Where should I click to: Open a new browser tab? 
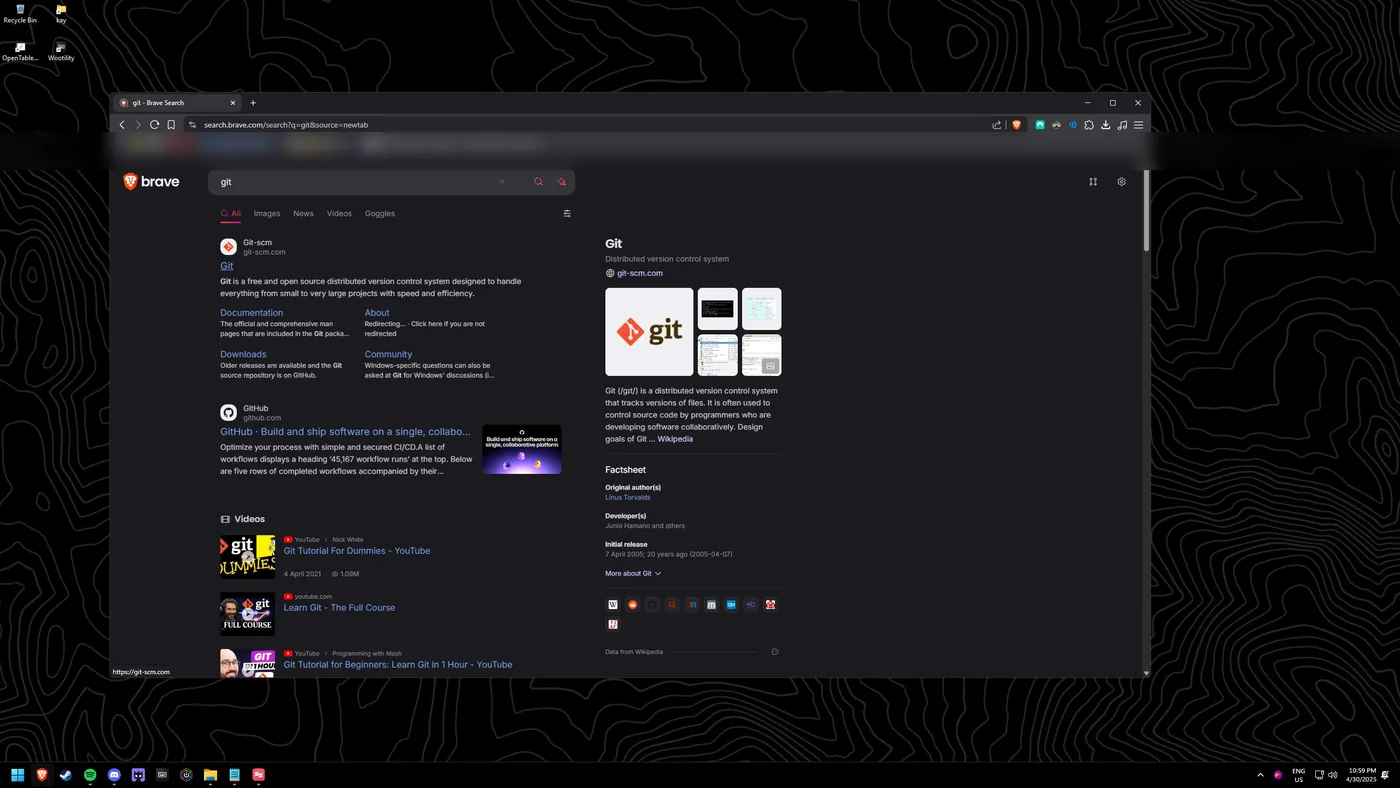pos(253,103)
